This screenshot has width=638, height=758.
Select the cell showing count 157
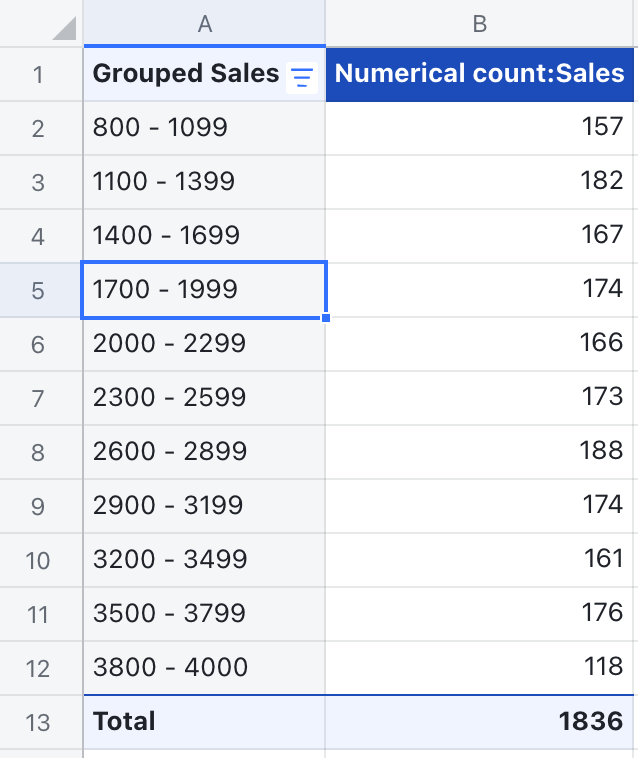point(479,128)
